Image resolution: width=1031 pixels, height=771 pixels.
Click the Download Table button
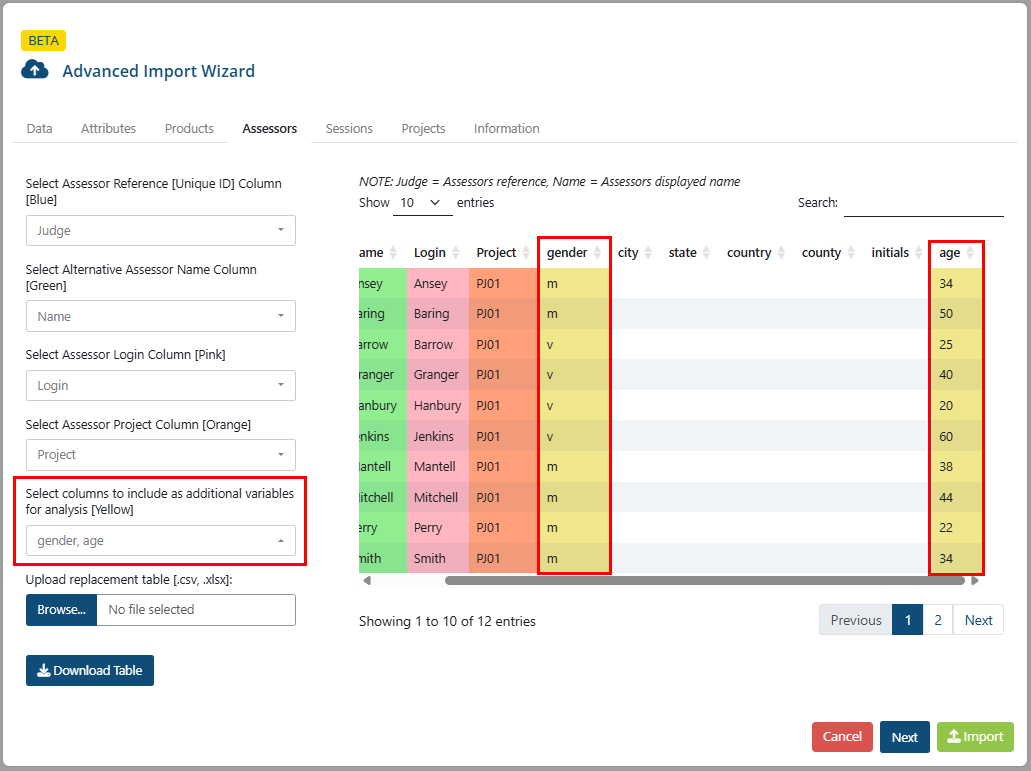tap(90, 670)
